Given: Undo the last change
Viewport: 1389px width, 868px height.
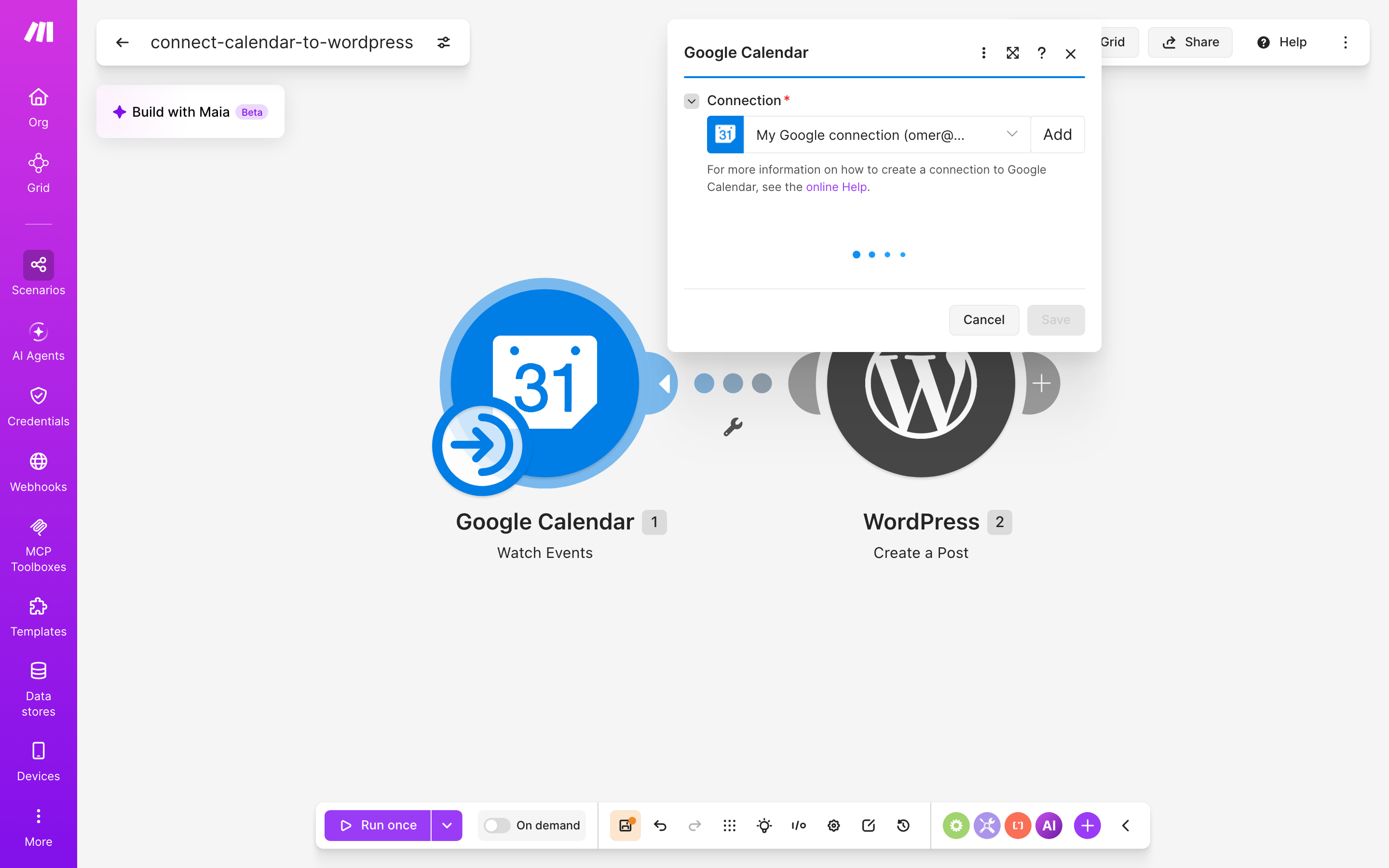Looking at the screenshot, I should coord(660,826).
